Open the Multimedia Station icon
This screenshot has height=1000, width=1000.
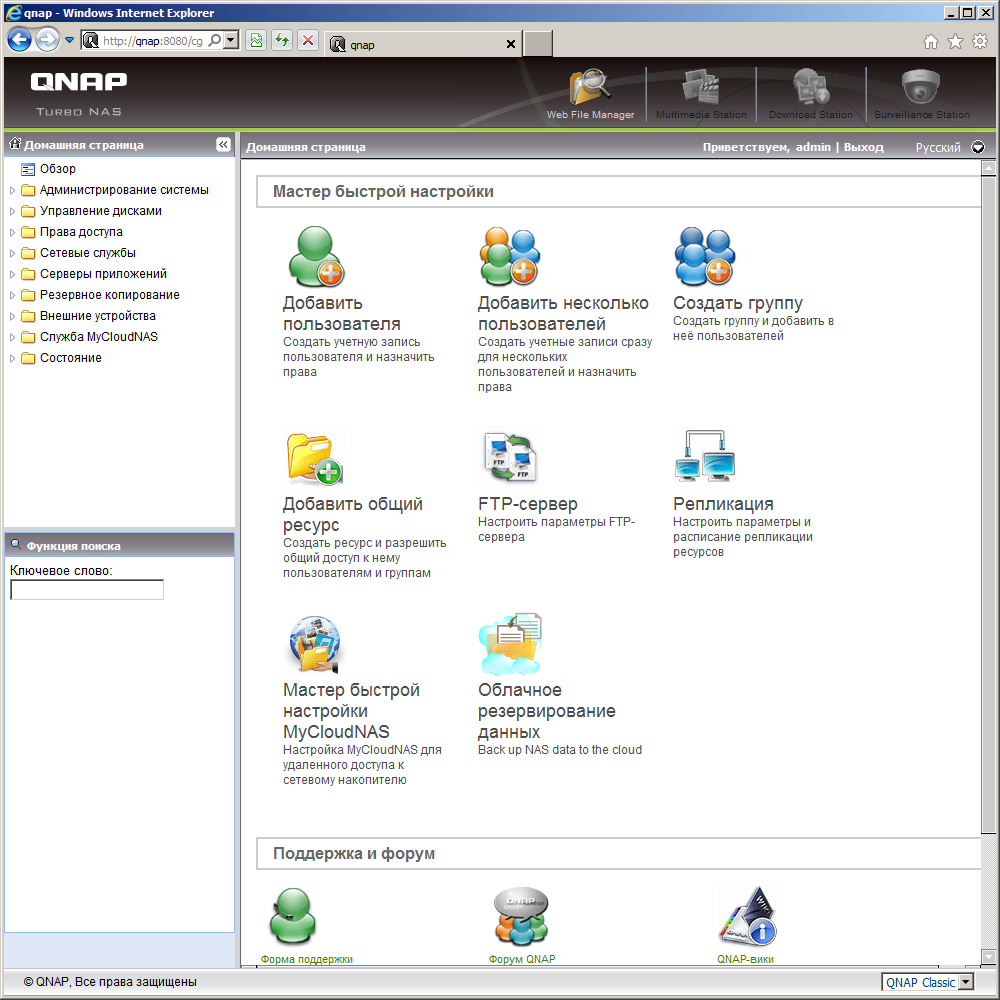[x=700, y=87]
